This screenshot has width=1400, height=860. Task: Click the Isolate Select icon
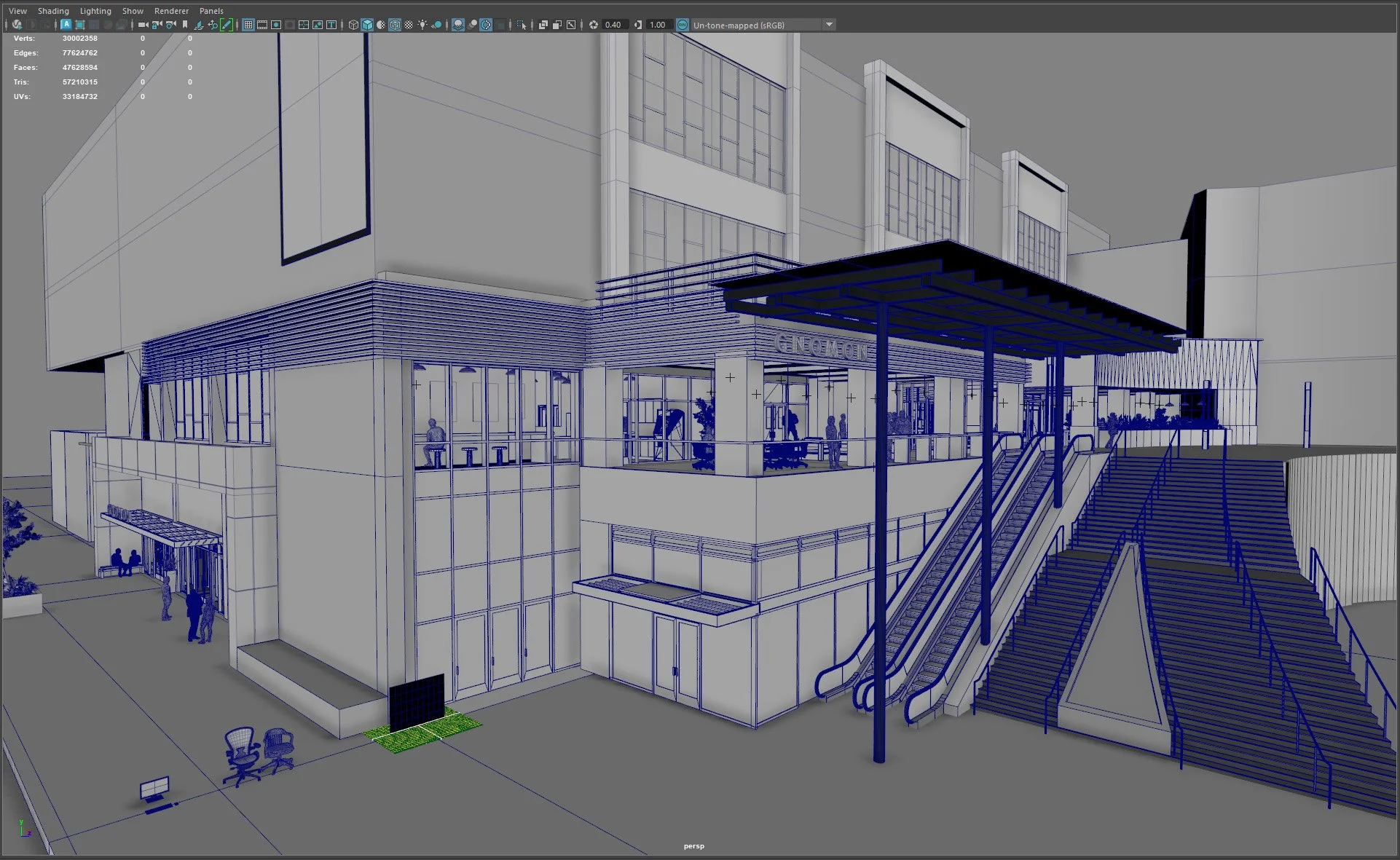coord(522,25)
